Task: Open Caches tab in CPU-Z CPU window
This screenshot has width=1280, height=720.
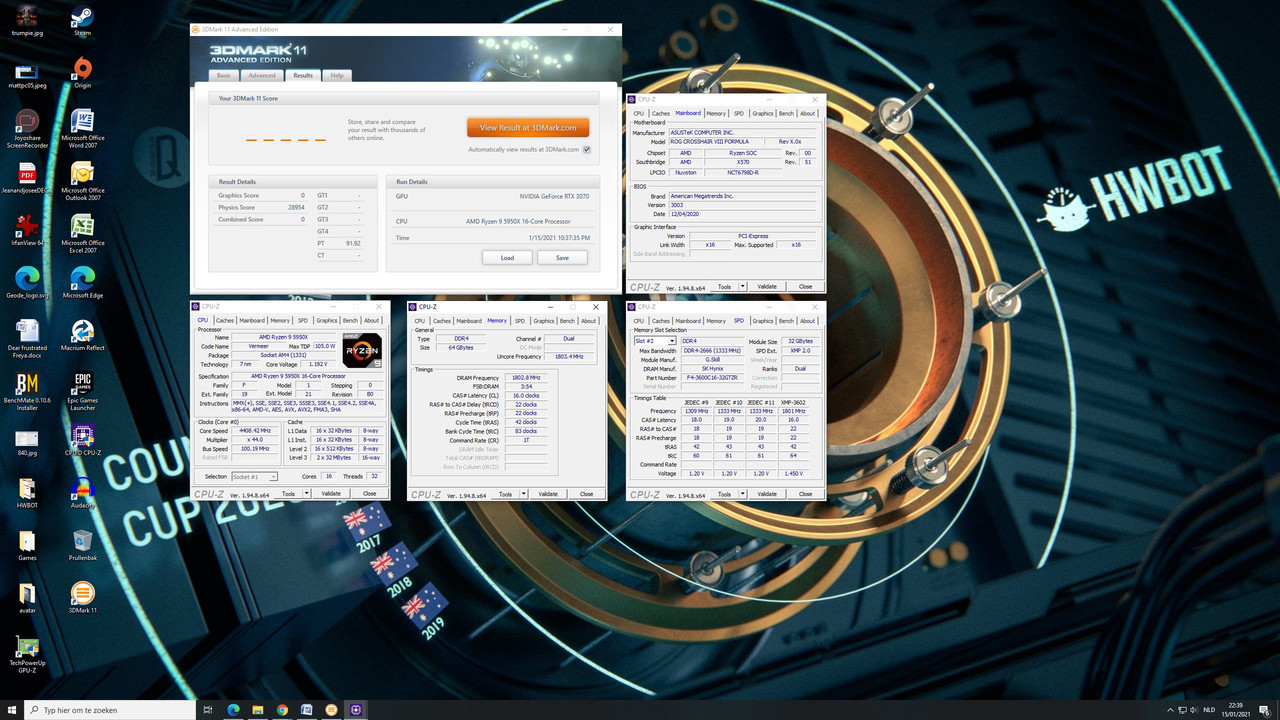Action: pos(225,321)
